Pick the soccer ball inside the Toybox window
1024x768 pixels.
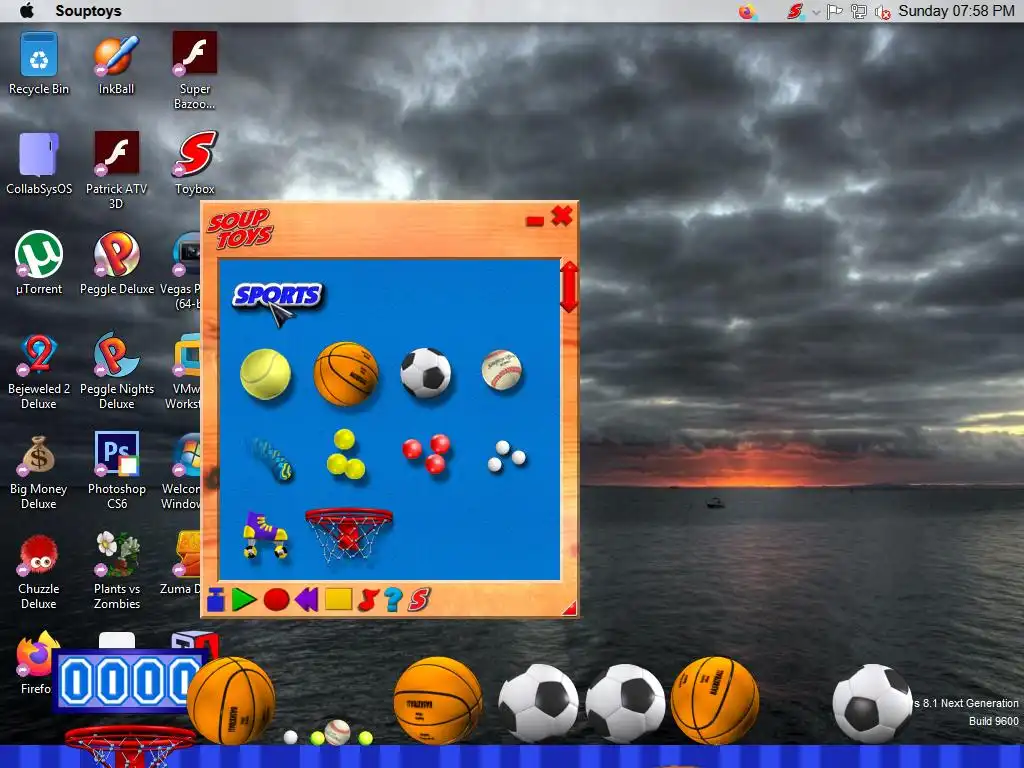(x=426, y=373)
